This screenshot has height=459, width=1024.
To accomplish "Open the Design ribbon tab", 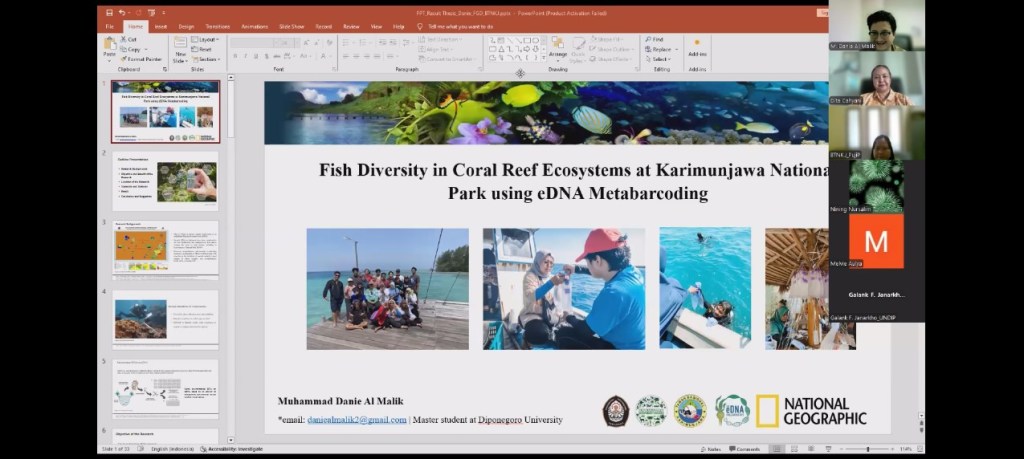I will 186,26.
